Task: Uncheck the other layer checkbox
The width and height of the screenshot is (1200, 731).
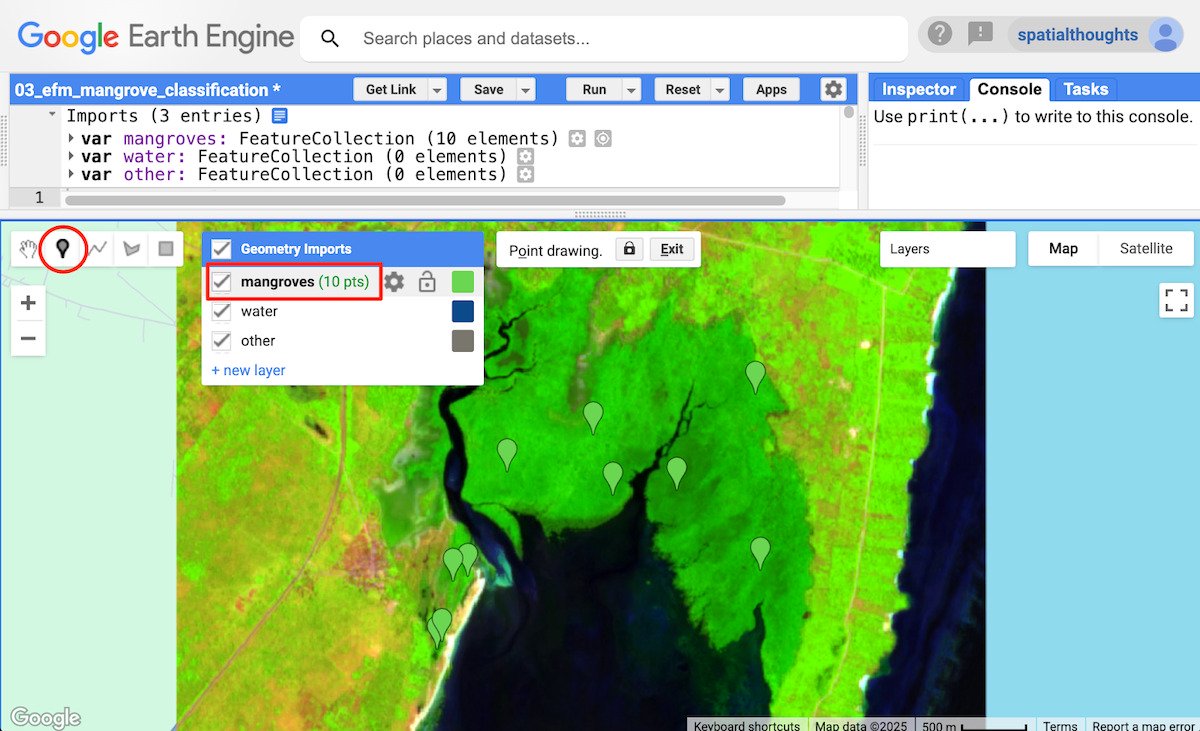Action: click(x=222, y=340)
